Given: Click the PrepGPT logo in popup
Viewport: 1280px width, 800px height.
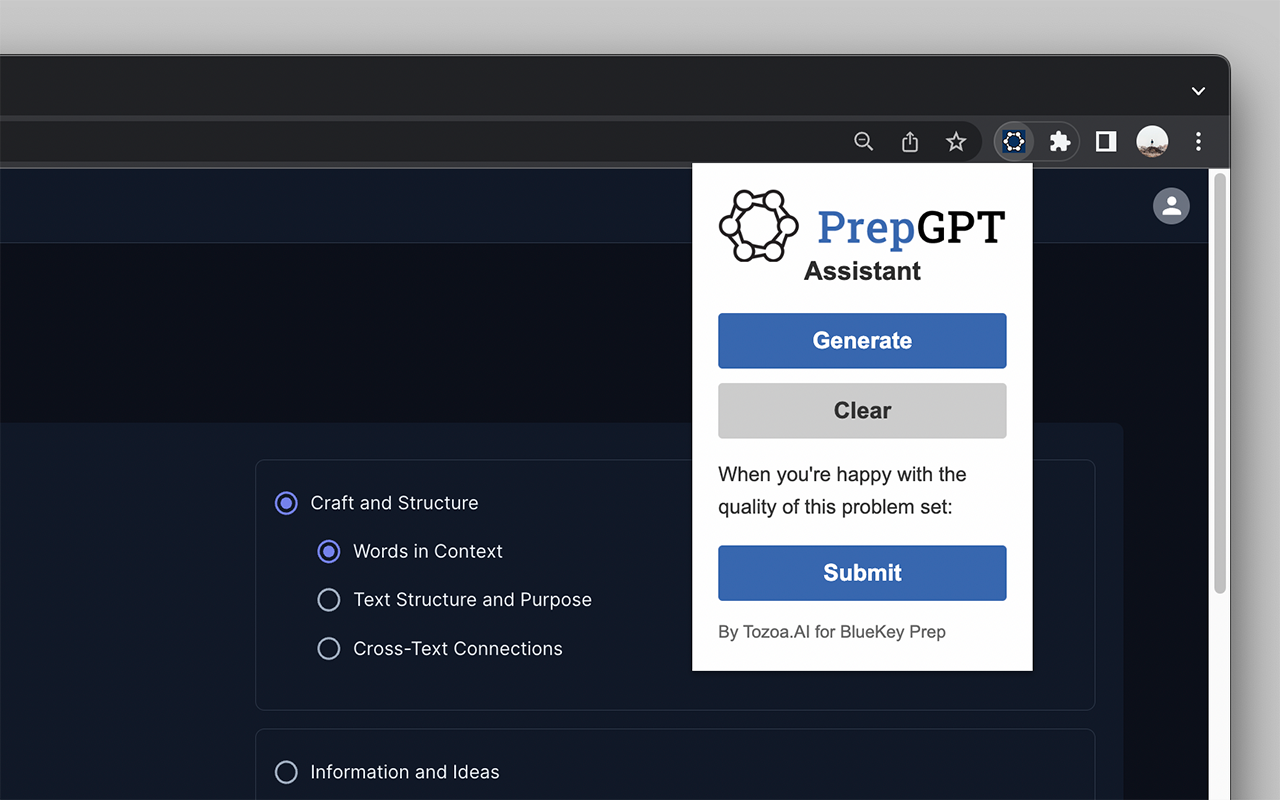Looking at the screenshot, I should coord(759,227).
